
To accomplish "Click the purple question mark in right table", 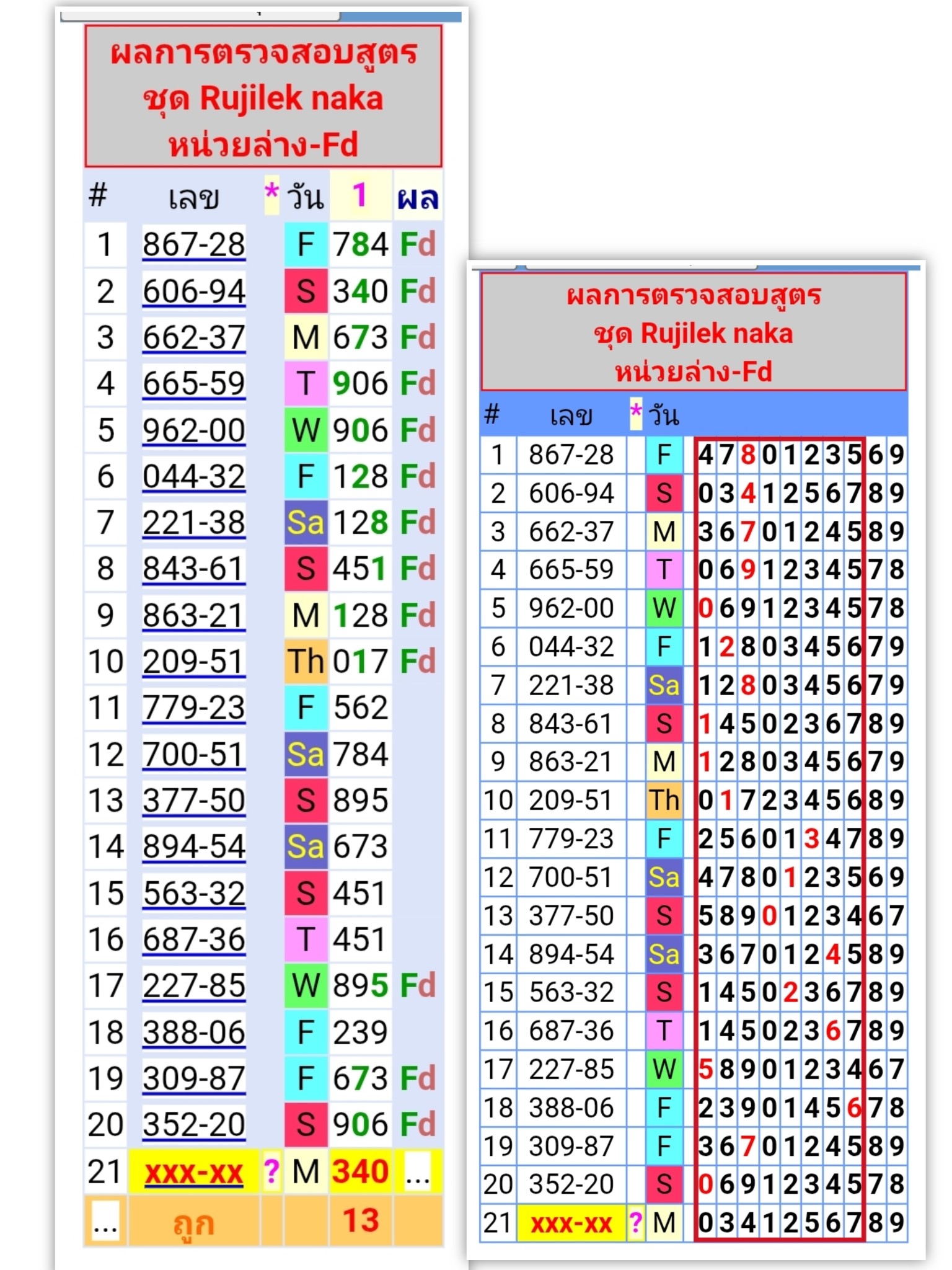I will [635, 1222].
